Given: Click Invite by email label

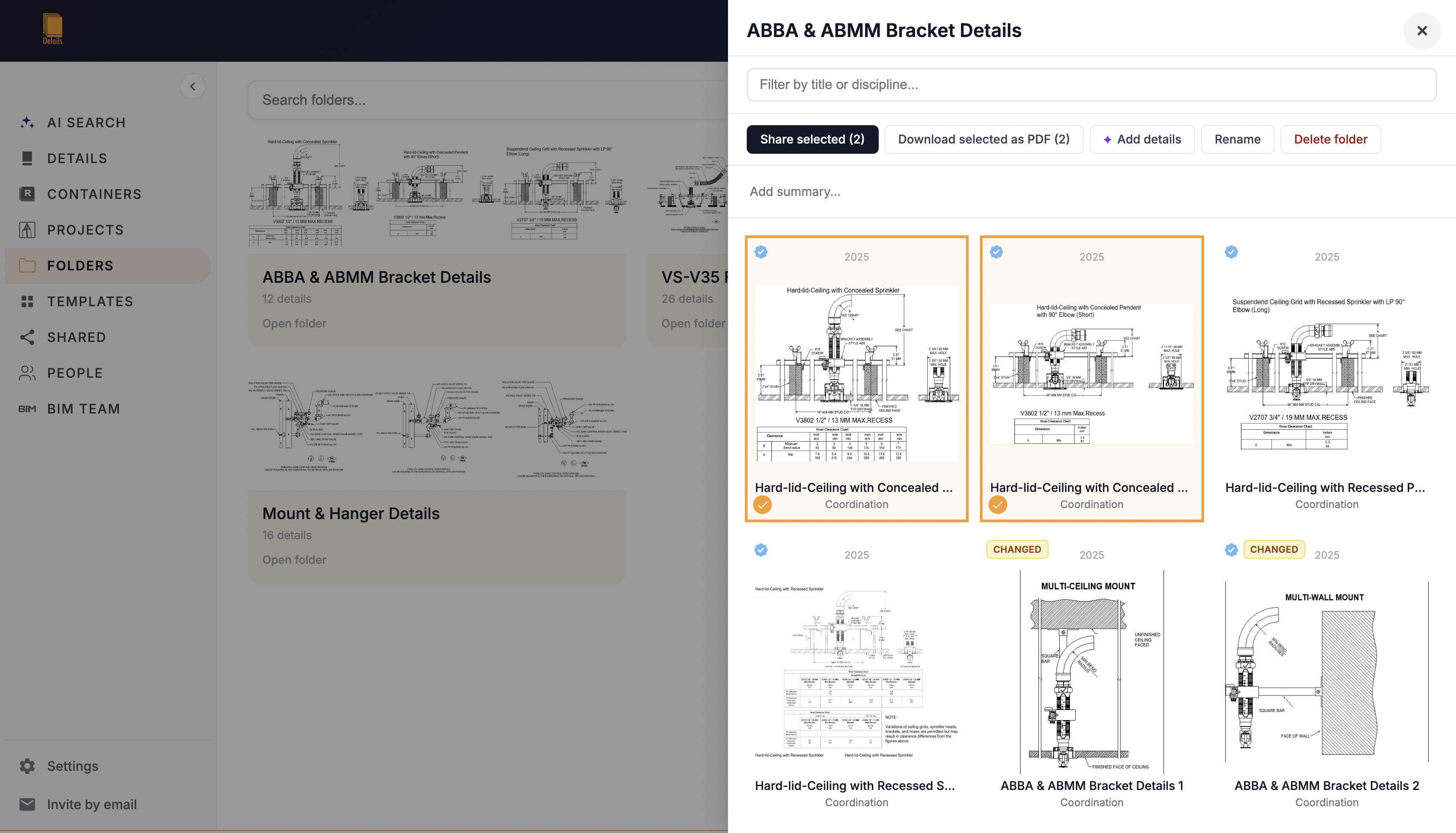Looking at the screenshot, I should [92, 804].
